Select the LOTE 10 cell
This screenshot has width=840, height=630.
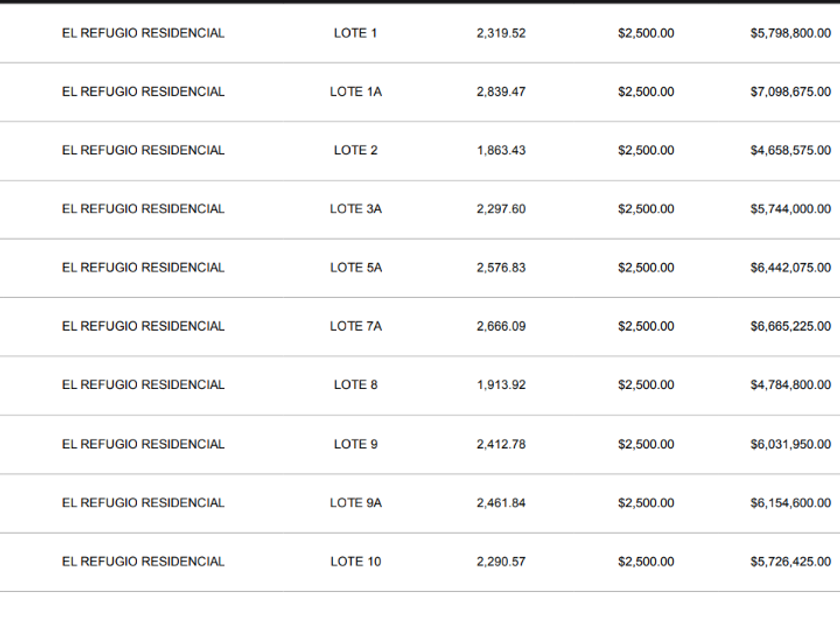pos(355,562)
